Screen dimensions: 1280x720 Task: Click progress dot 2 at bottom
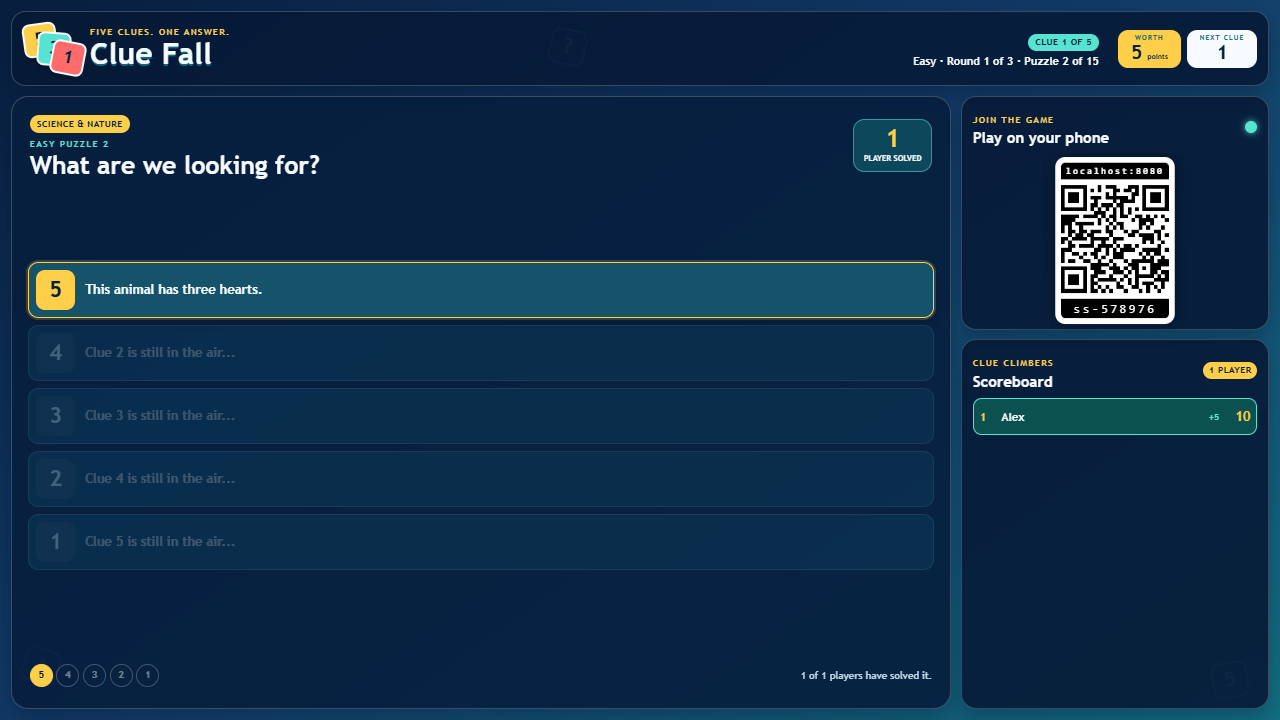[121, 676]
